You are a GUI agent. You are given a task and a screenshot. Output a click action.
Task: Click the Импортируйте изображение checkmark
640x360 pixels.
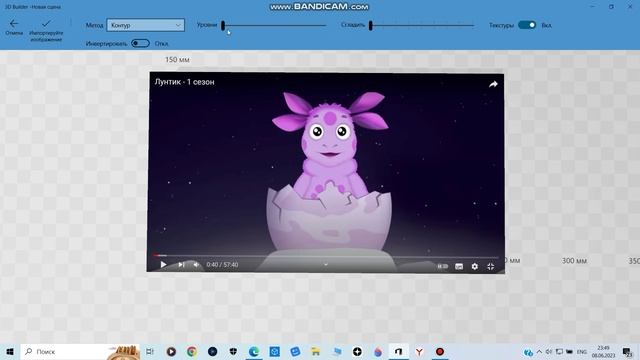click(x=46, y=23)
